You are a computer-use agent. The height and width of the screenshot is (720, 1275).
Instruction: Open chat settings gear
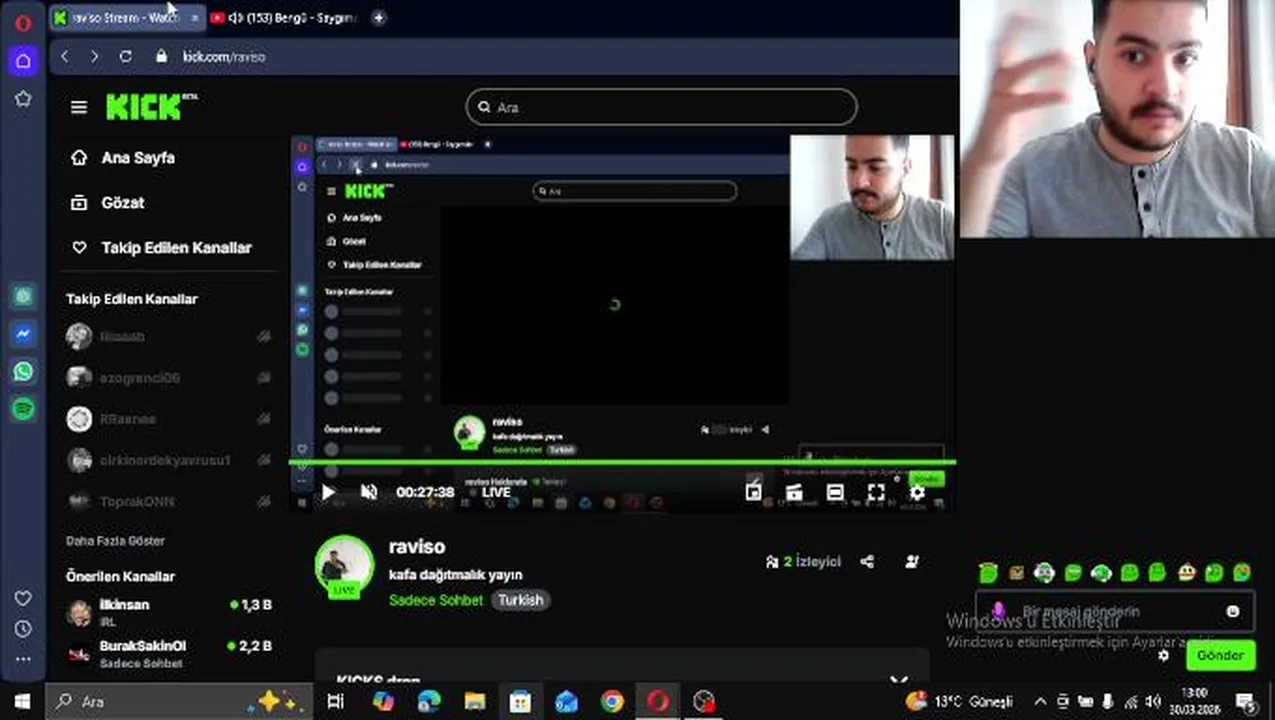tap(1163, 656)
